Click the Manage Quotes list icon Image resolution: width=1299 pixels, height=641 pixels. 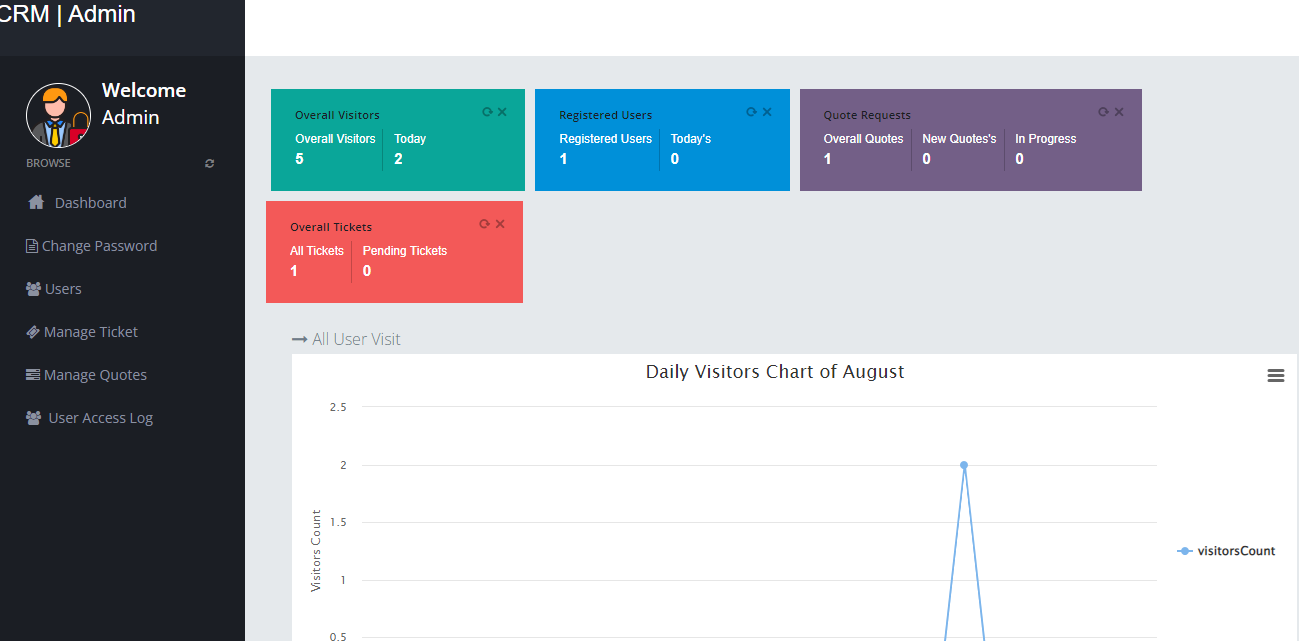click(x=33, y=375)
